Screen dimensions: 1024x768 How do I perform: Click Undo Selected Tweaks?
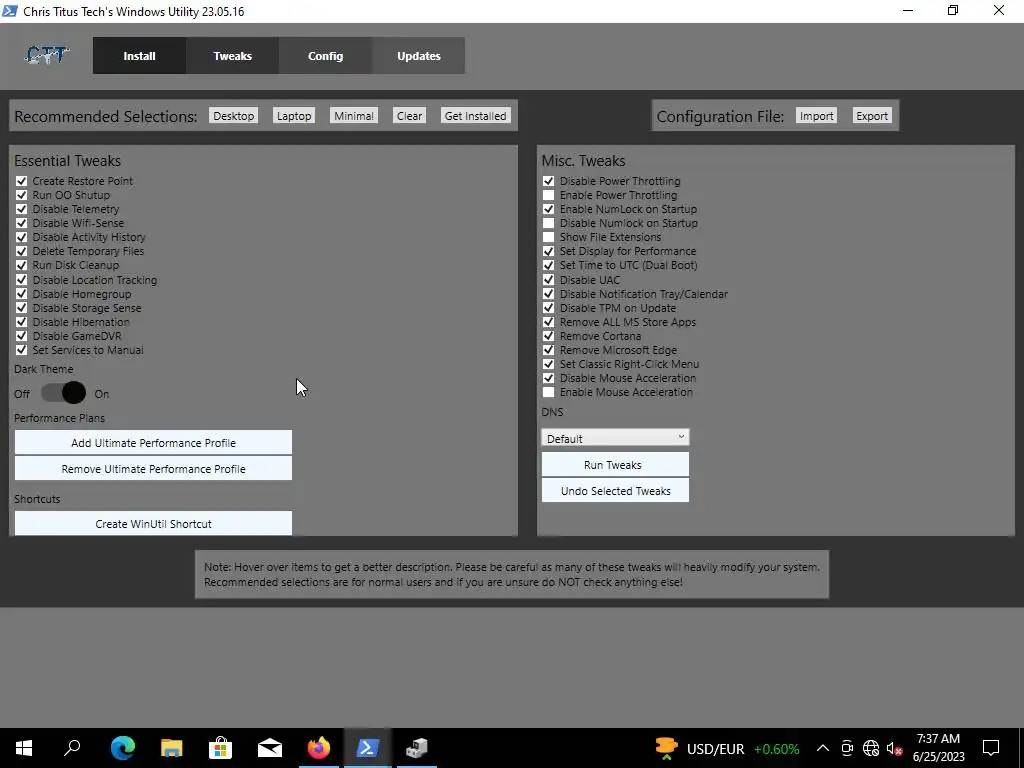[x=615, y=490]
